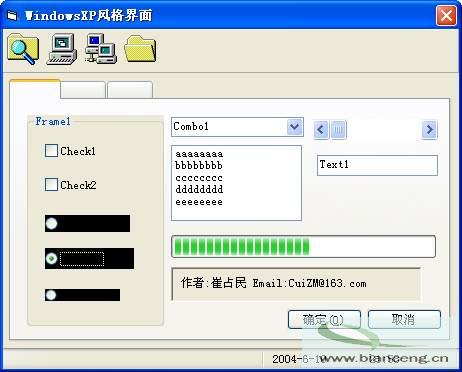Switch to the third blank tab

pyautogui.click(x=130, y=90)
